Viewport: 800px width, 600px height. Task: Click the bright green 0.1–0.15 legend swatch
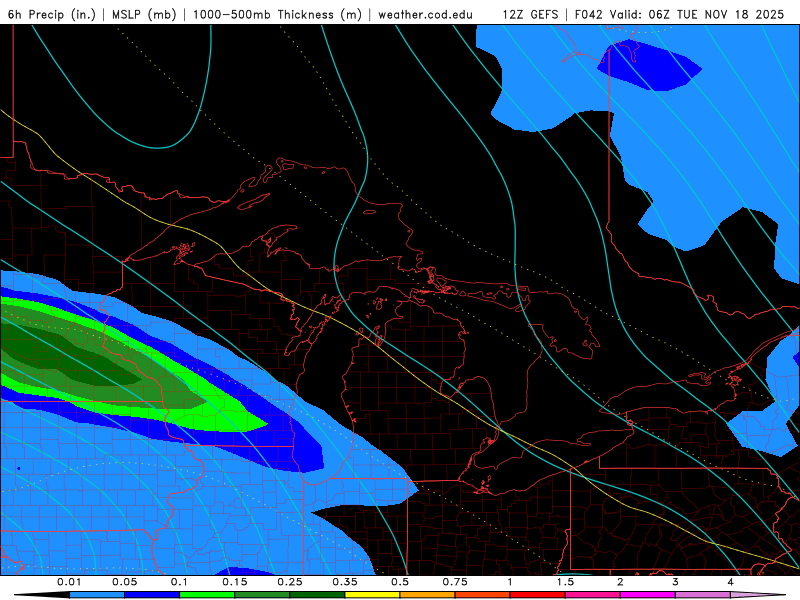click(x=207, y=595)
